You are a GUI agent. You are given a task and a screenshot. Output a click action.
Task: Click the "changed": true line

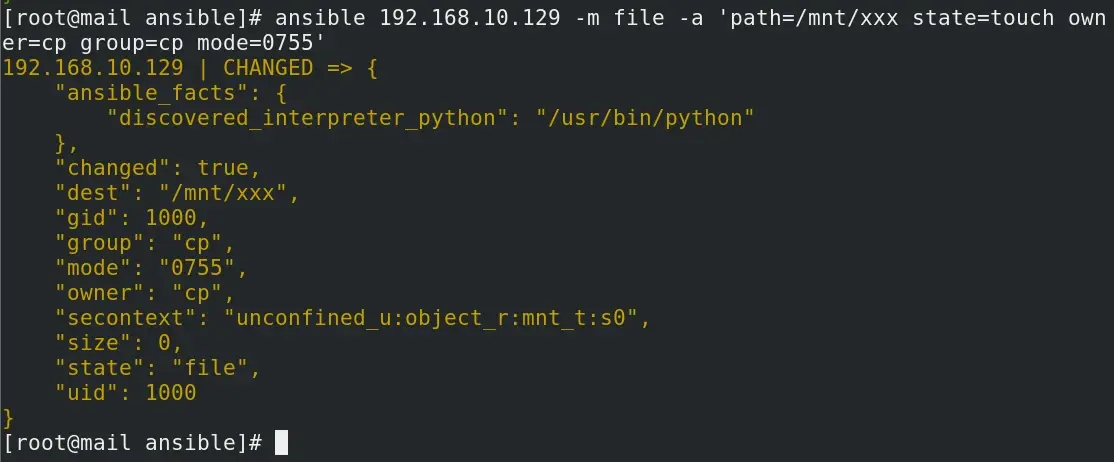tap(156, 168)
